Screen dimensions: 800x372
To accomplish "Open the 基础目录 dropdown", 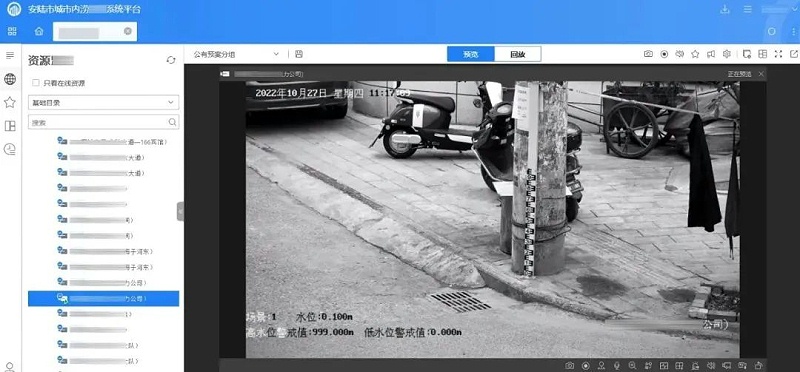I will tap(104, 103).
